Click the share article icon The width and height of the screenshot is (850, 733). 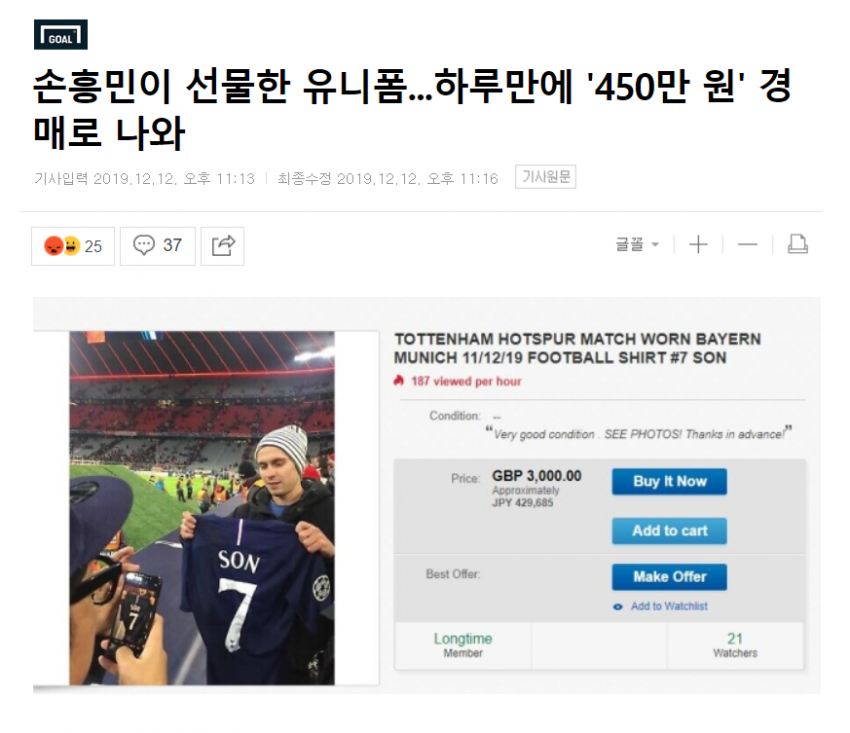click(x=222, y=246)
